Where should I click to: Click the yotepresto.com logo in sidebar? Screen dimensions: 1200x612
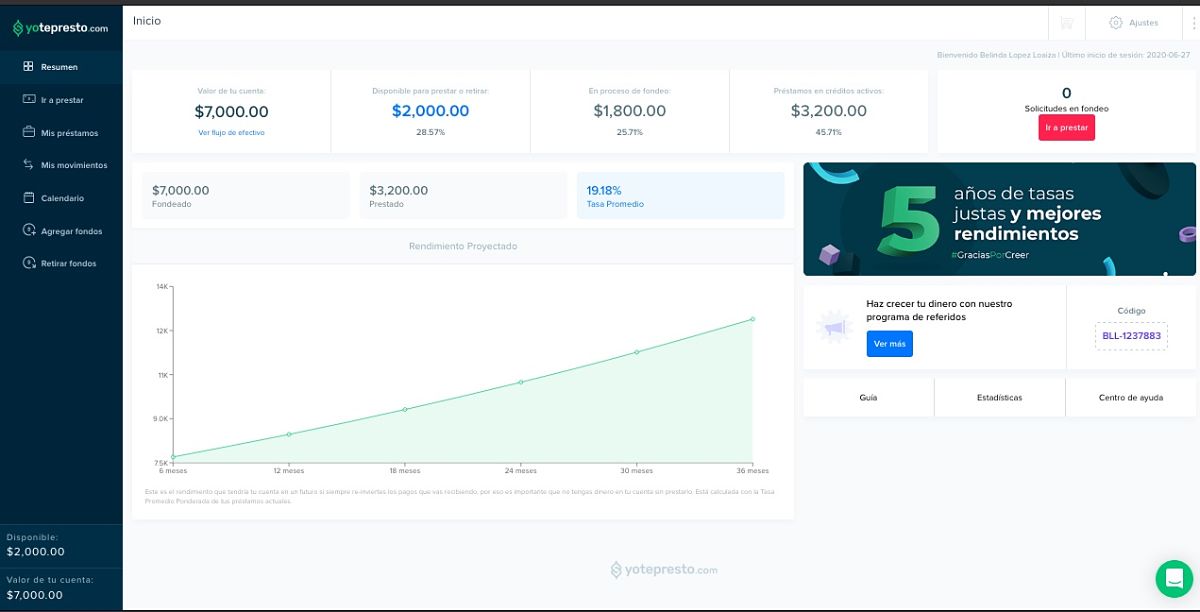click(61, 28)
